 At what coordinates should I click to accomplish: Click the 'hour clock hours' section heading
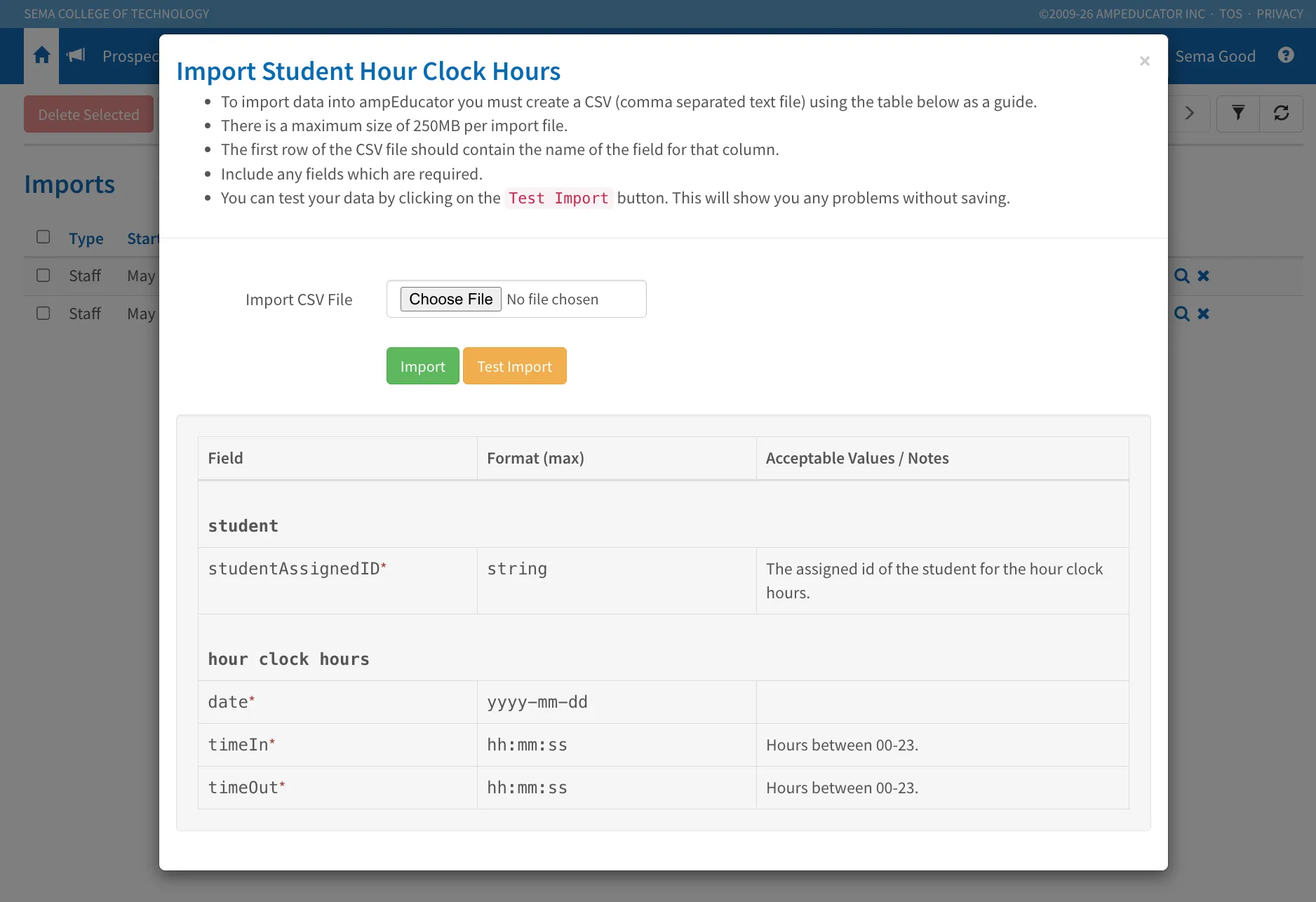pos(288,659)
